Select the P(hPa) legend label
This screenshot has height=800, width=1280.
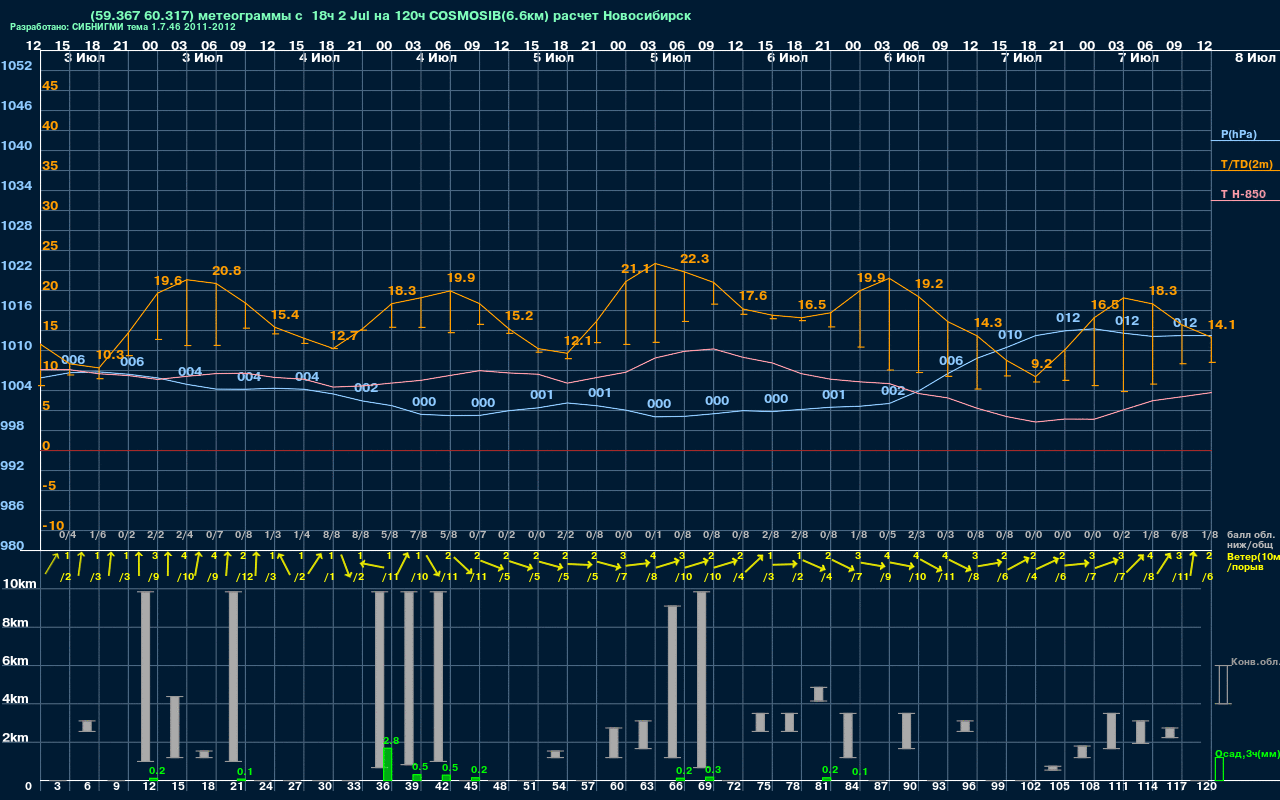(1238, 134)
